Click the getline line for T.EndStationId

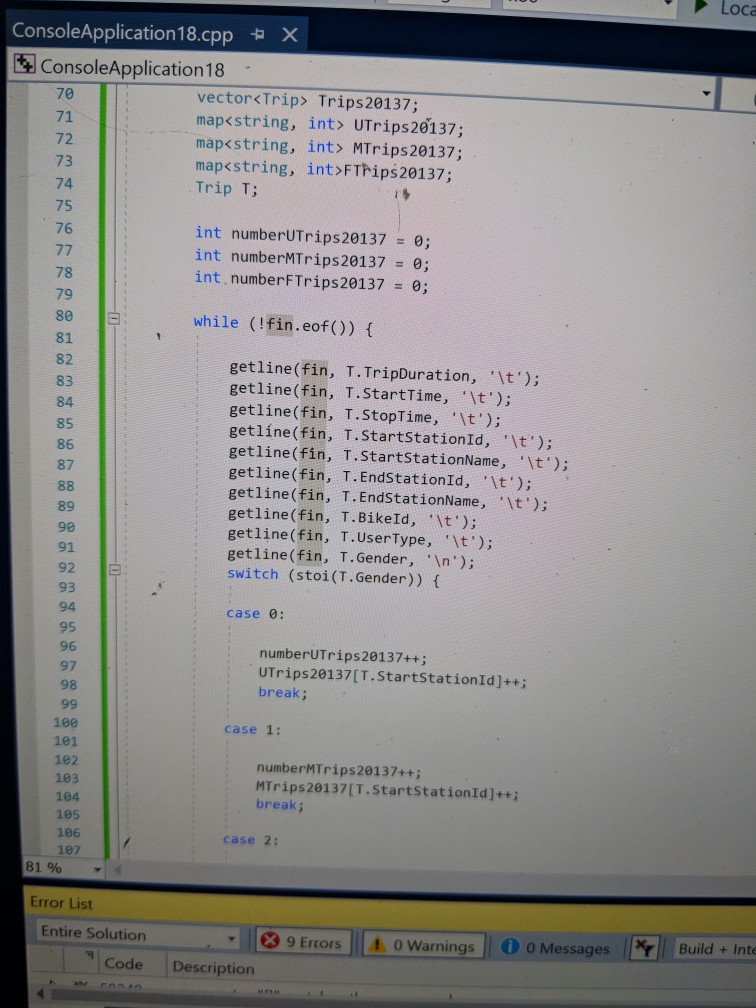coord(380,478)
